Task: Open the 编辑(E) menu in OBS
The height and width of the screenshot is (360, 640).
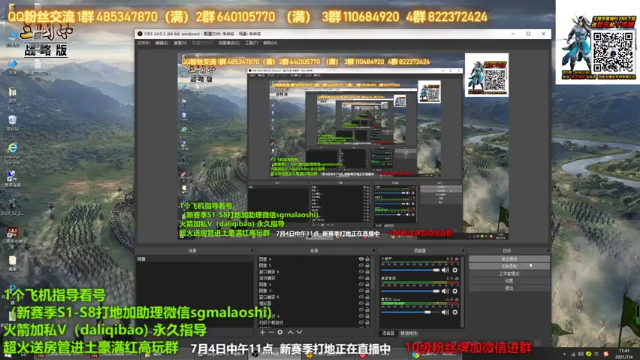Action: [161, 43]
